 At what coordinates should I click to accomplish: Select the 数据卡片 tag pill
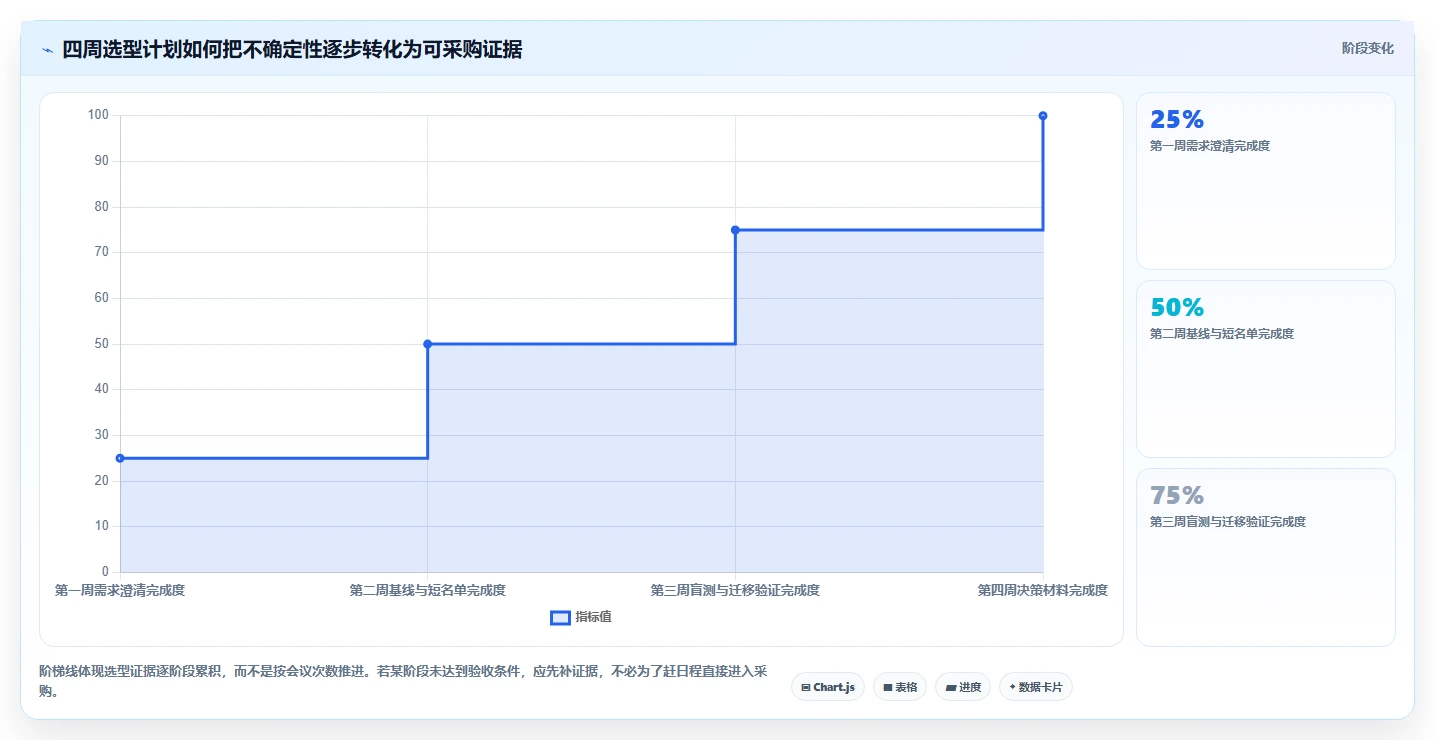(x=1036, y=687)
